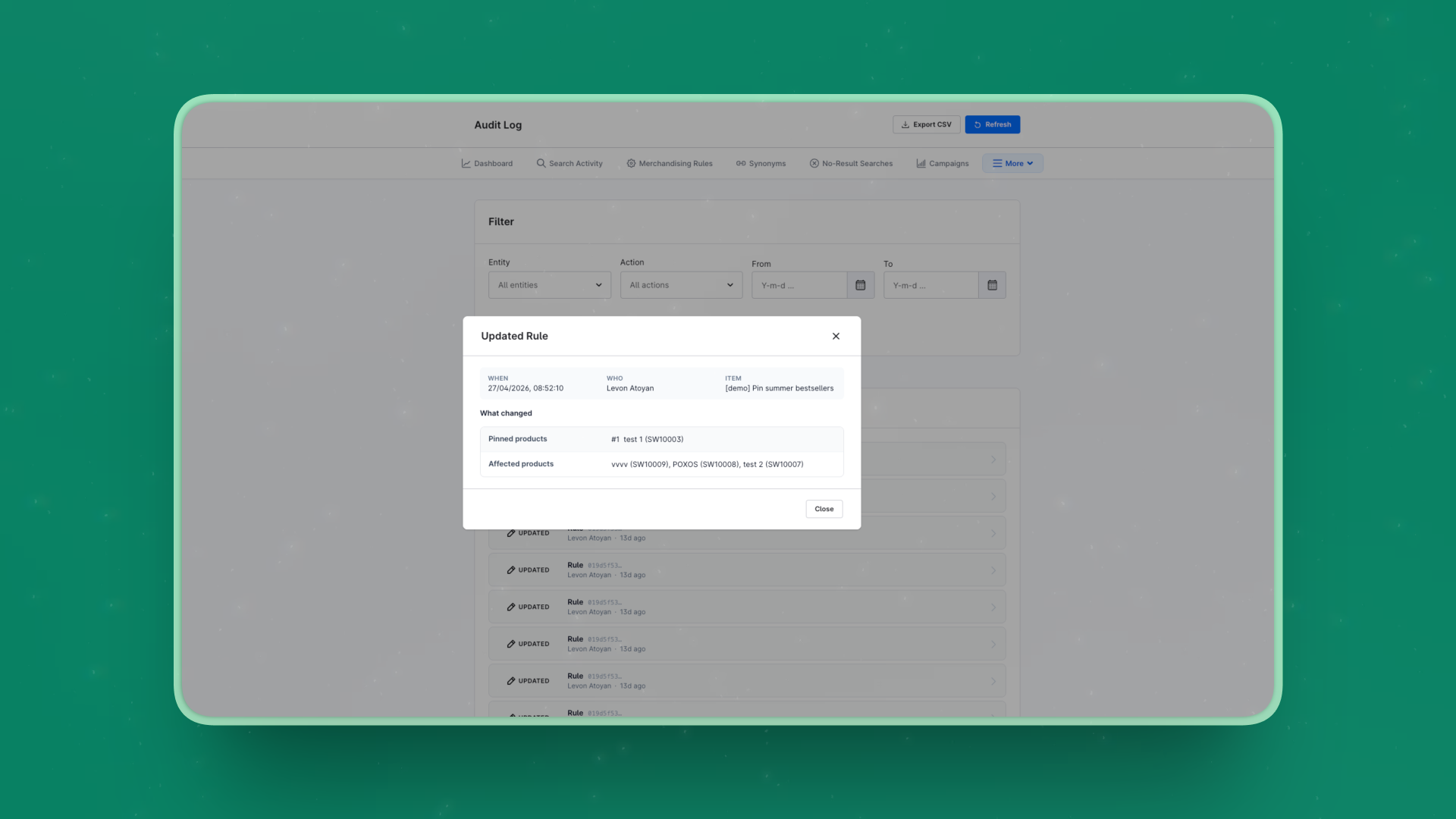Click the WHO value Levon Atoyan
The width and height of the screenshot is (1456, 819).
[629, 388]
